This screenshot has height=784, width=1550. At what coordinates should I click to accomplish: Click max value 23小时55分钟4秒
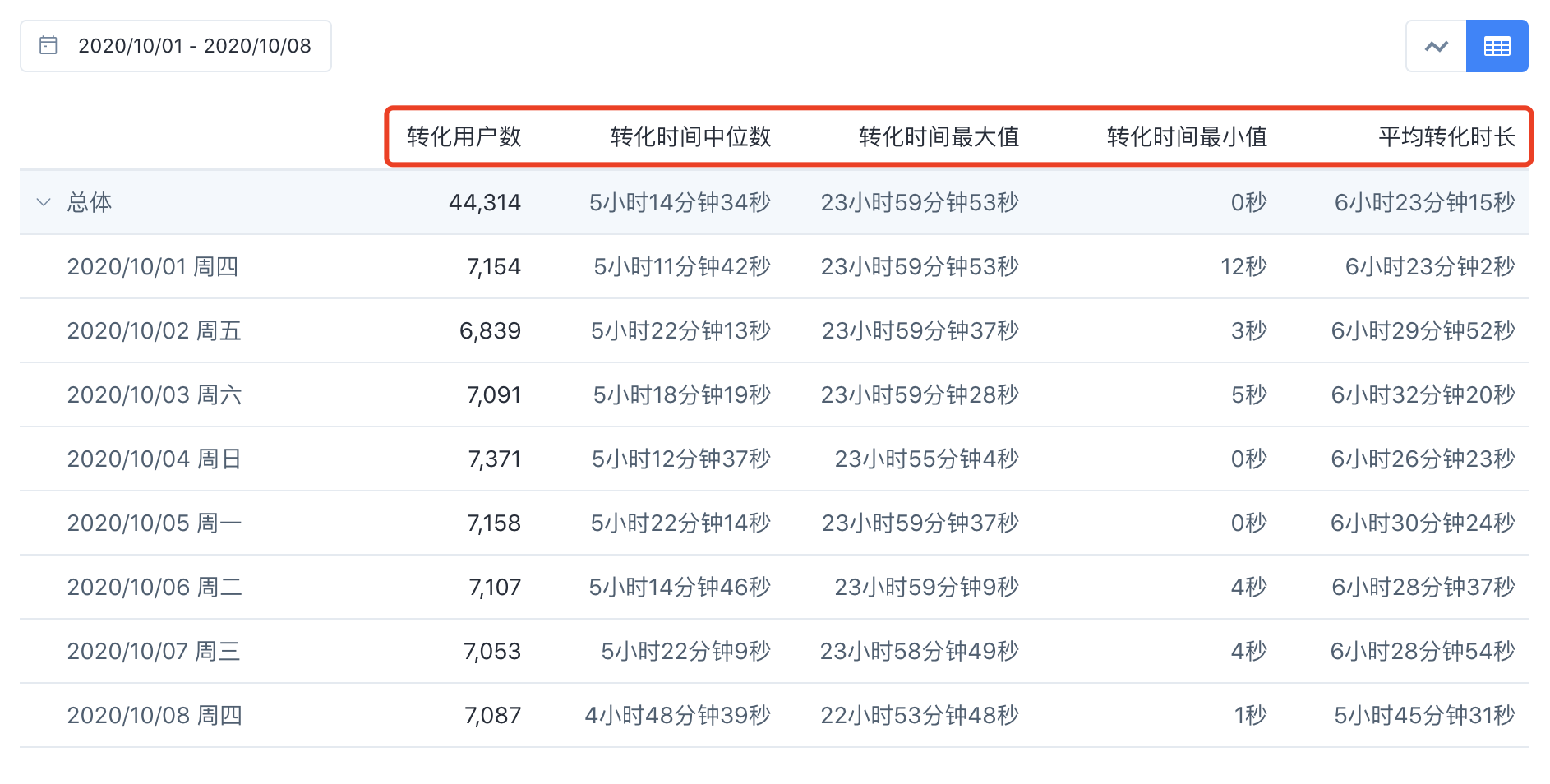pos(927,459)
